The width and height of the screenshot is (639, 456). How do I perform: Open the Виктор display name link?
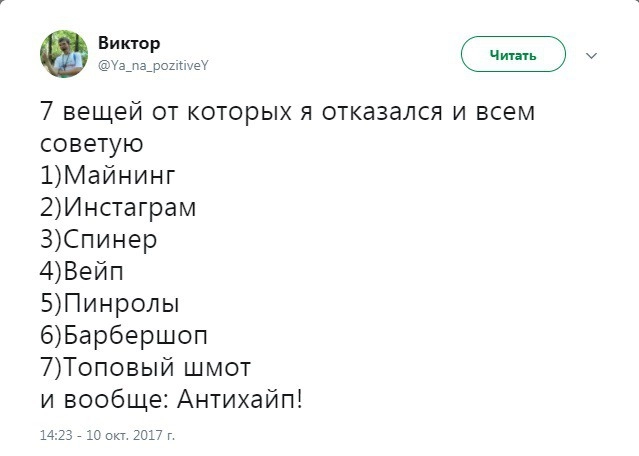pyautogui.click(x=129, y=43)
